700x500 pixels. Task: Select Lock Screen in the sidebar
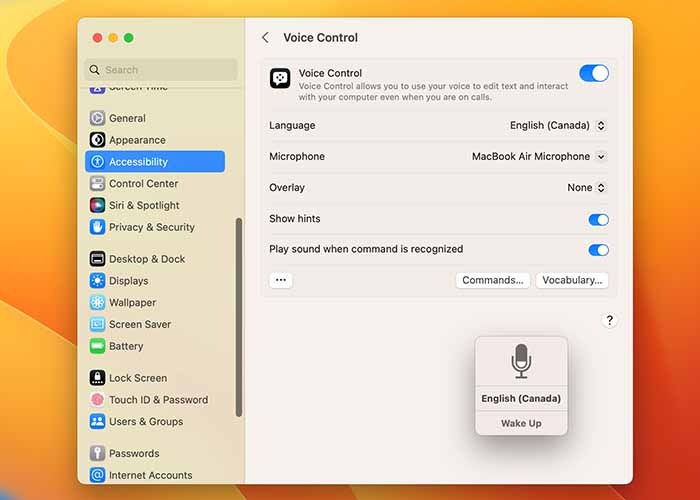(x=154, y=378)
